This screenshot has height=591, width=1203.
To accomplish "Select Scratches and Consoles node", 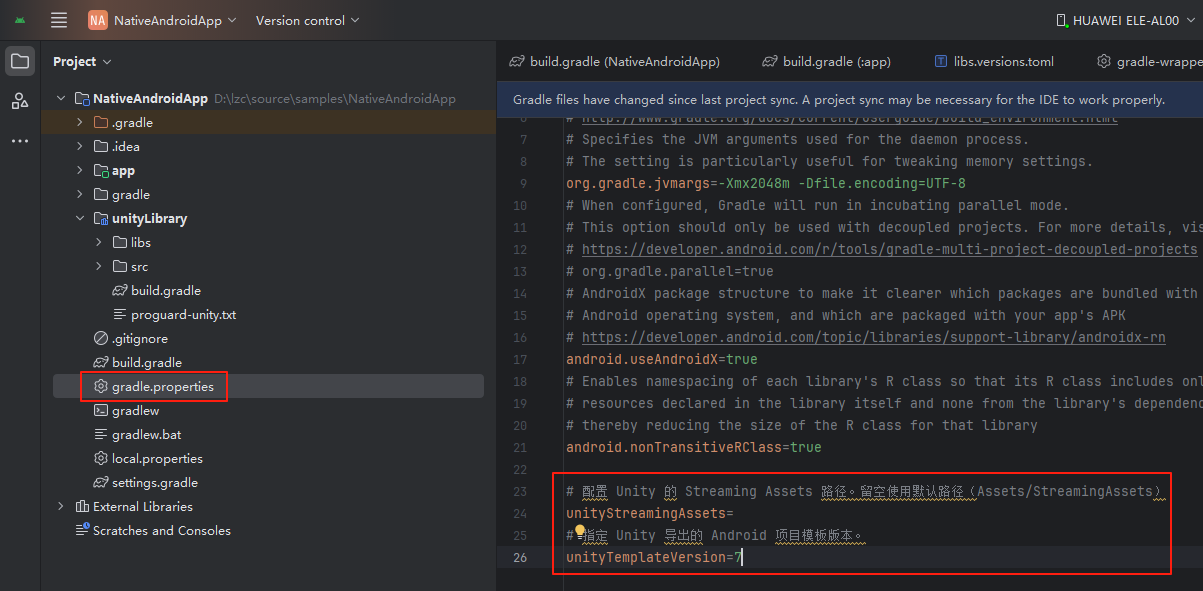I will click(162, 531).
